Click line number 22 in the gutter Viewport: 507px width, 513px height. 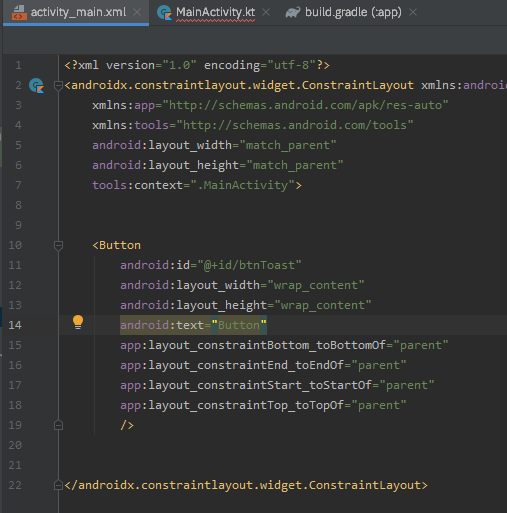[15, 485]
